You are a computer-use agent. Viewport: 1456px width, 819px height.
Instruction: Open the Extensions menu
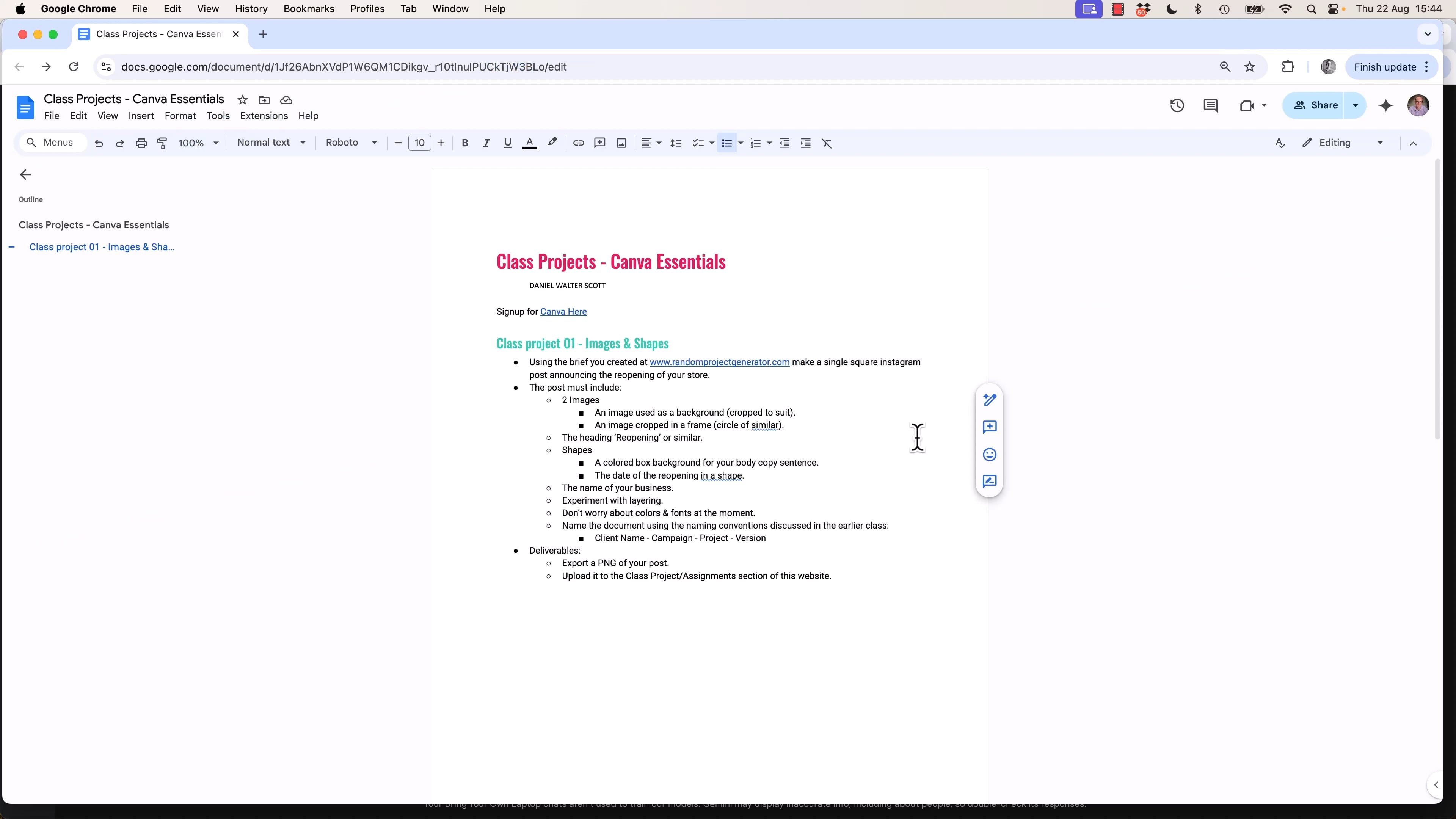264,116
